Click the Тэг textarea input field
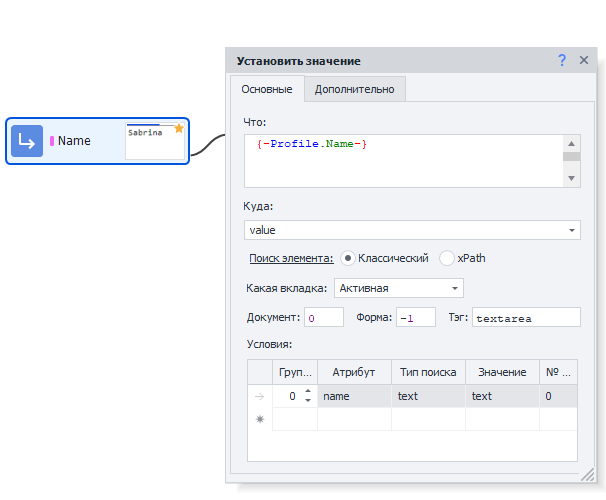606x500 pixels. 525,318
